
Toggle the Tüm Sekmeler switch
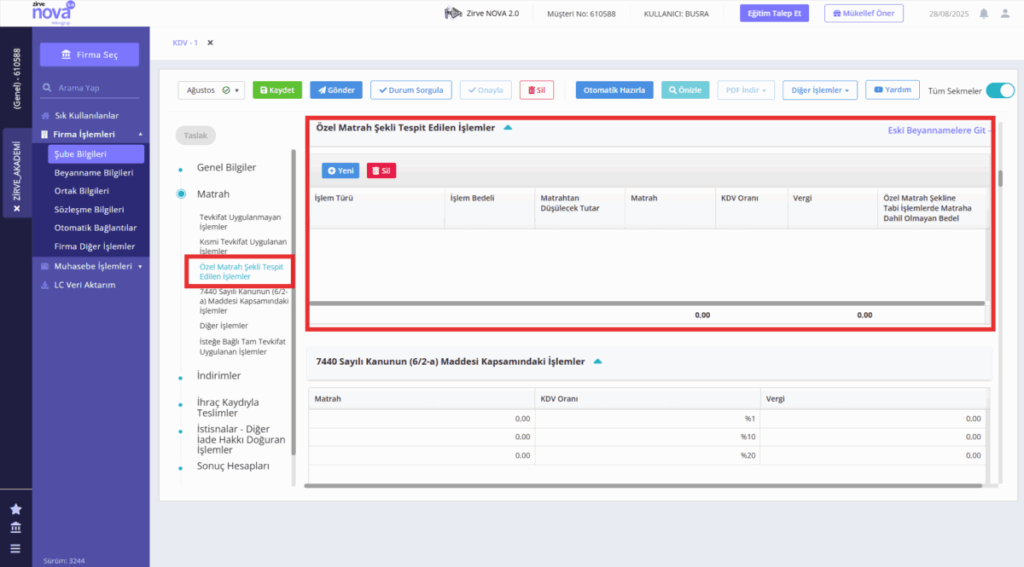coord(1000,91)
